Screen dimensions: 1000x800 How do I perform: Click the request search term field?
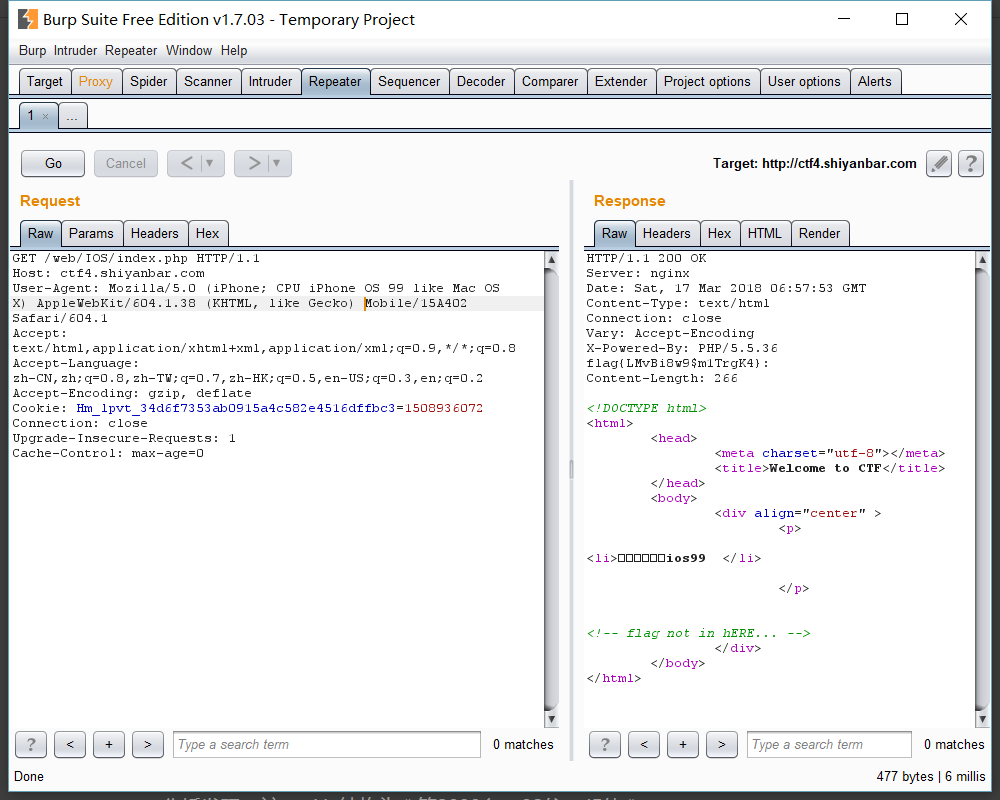(327, 744)
